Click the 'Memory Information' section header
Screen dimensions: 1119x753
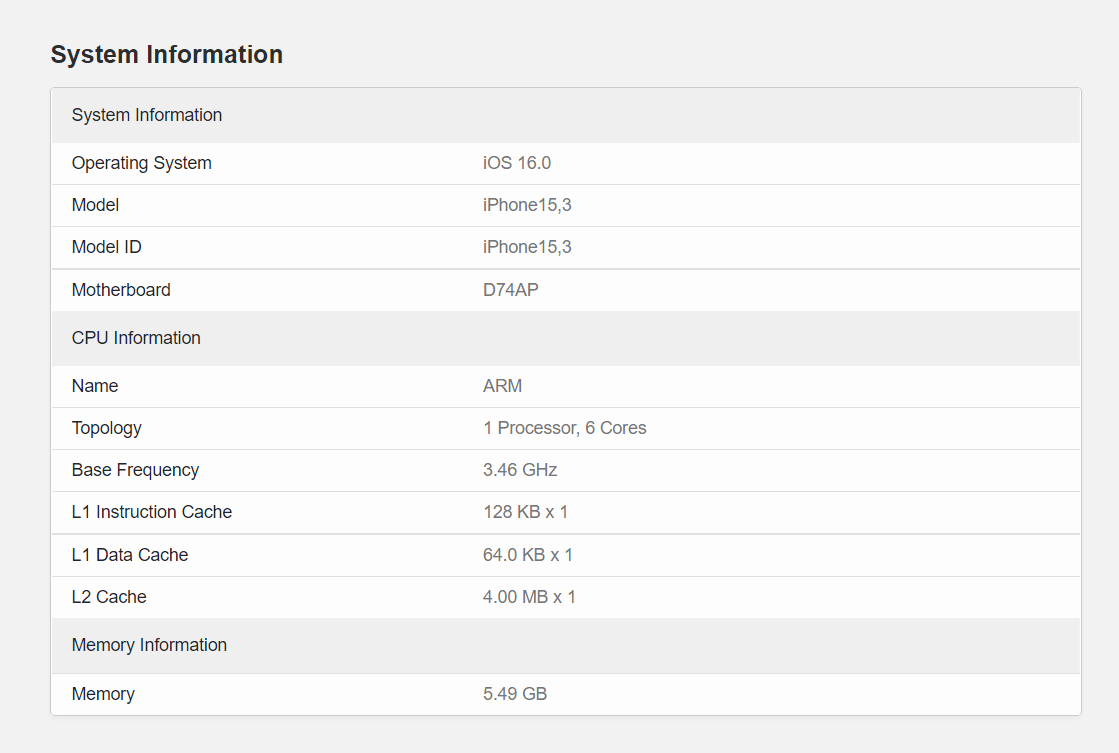pyautogui.click(x=566, y=645)
